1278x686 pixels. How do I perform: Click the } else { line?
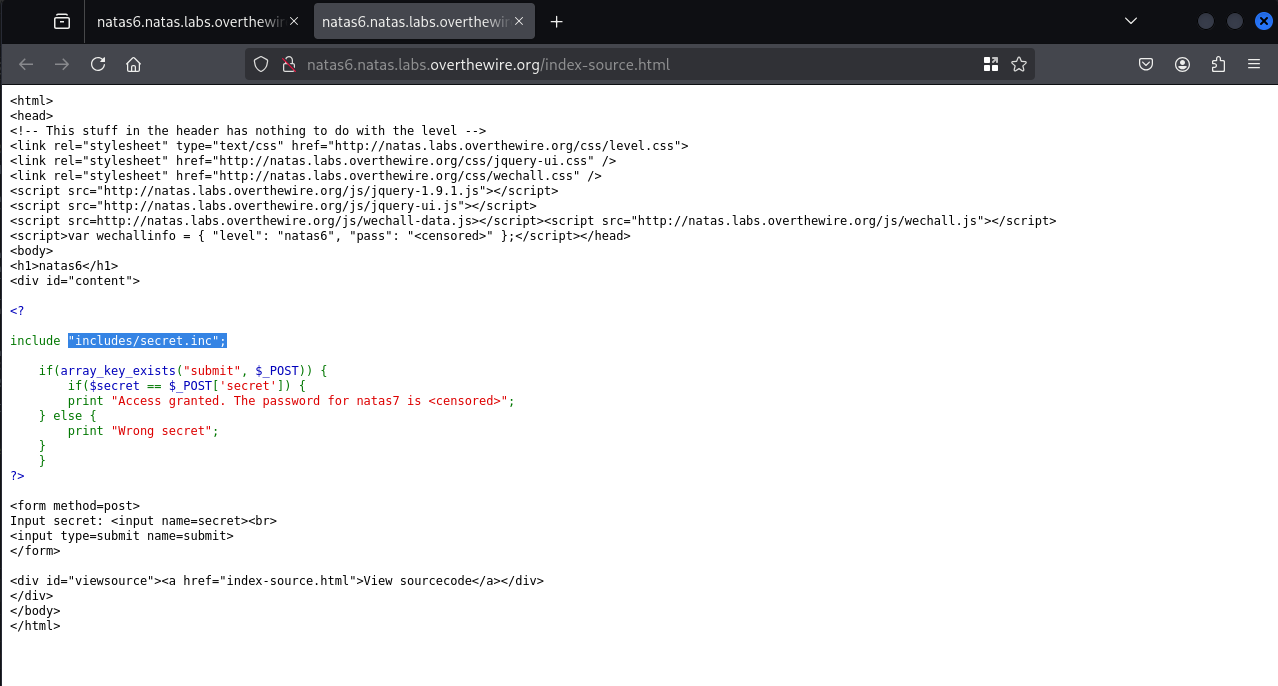[68, 416]
